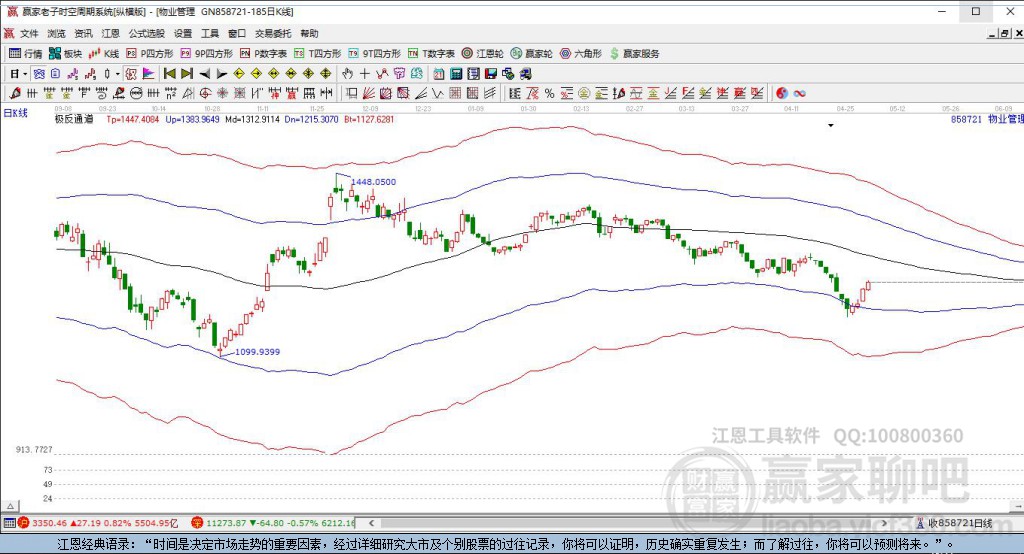Select the n² square number tool
This screenshot has width=1024, height=554.
[x=170, y=93]
